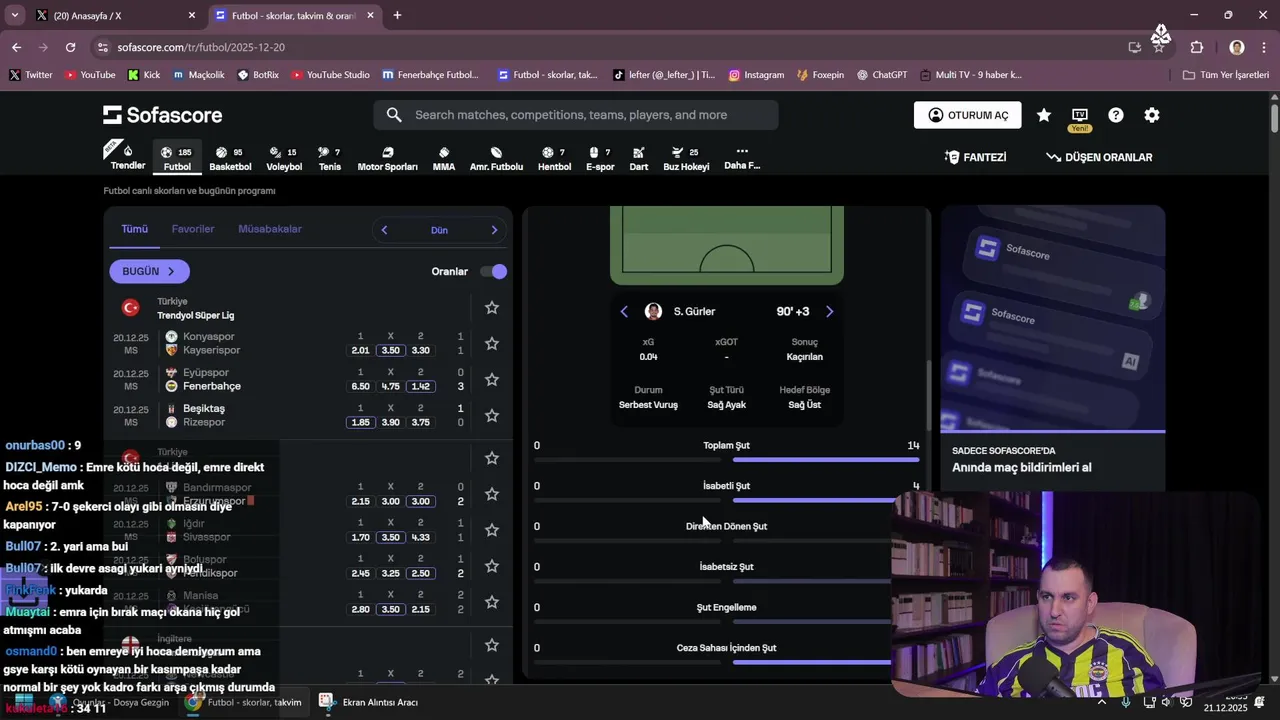Click the Toplam Şut comparison bar

[727, 459]
